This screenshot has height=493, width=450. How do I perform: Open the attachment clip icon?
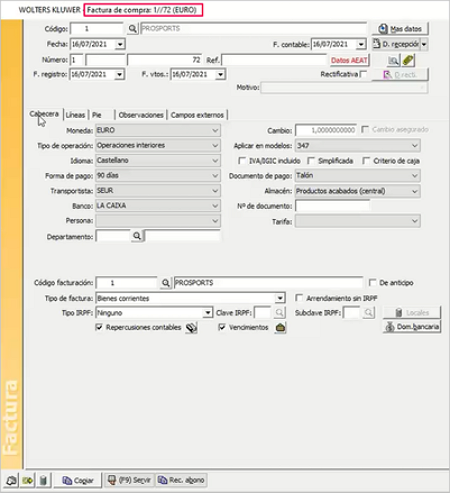pos(408,60)
